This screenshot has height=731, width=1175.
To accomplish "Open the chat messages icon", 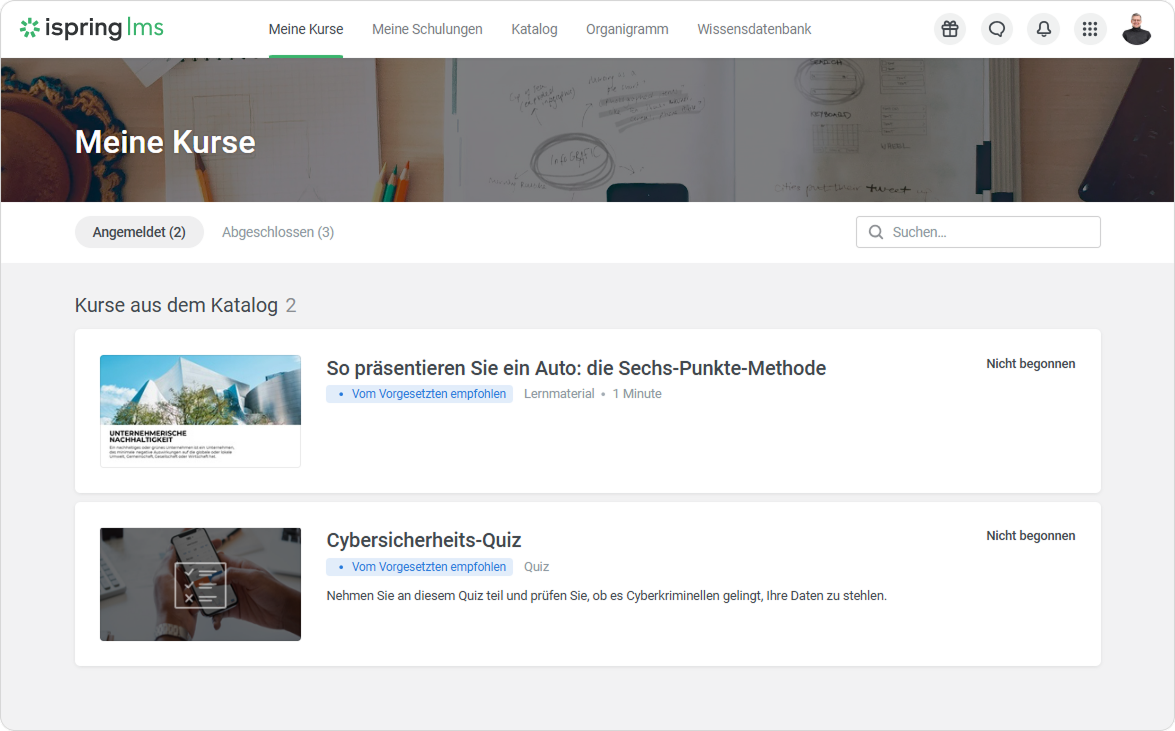I will pos(996,29).
